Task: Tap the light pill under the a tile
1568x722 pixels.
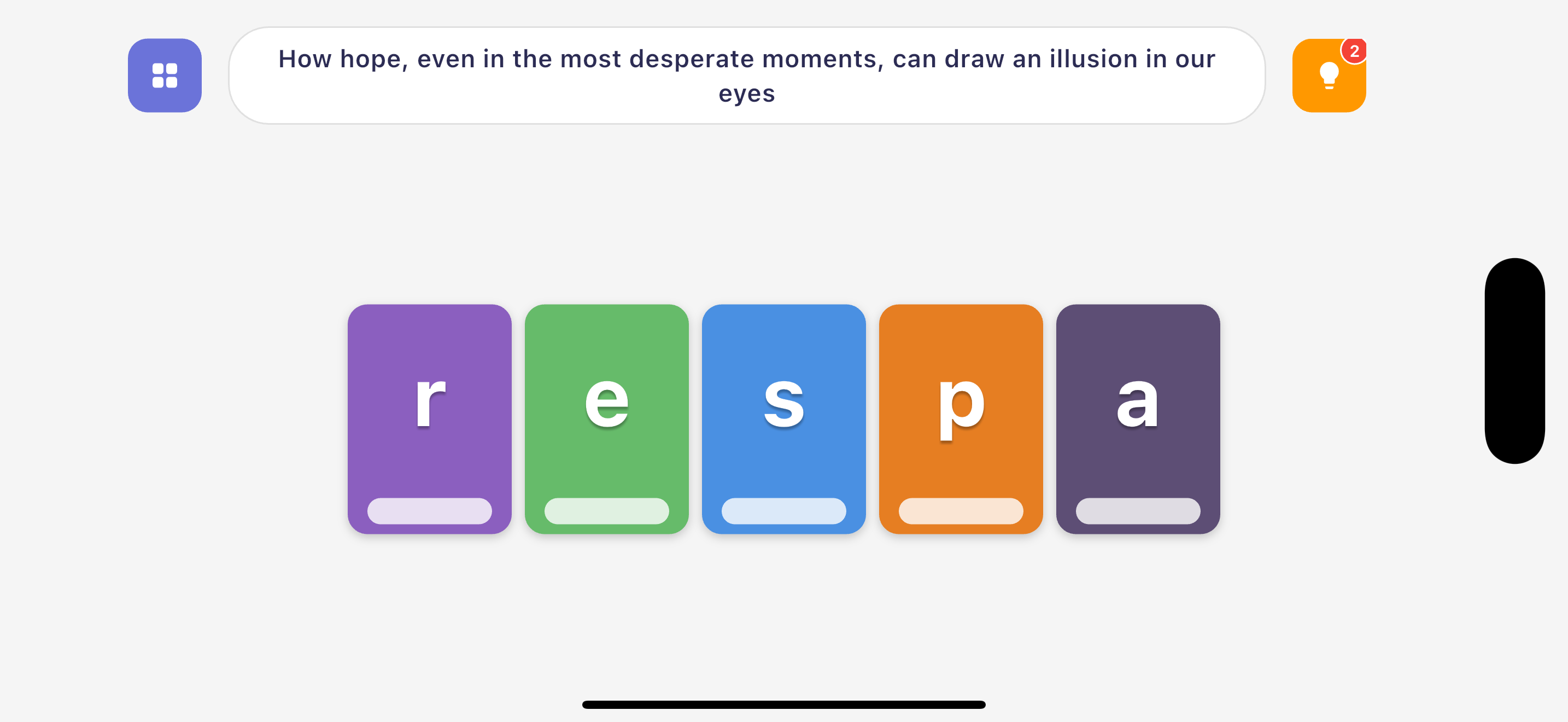Action: click(x=1138, y=510)
